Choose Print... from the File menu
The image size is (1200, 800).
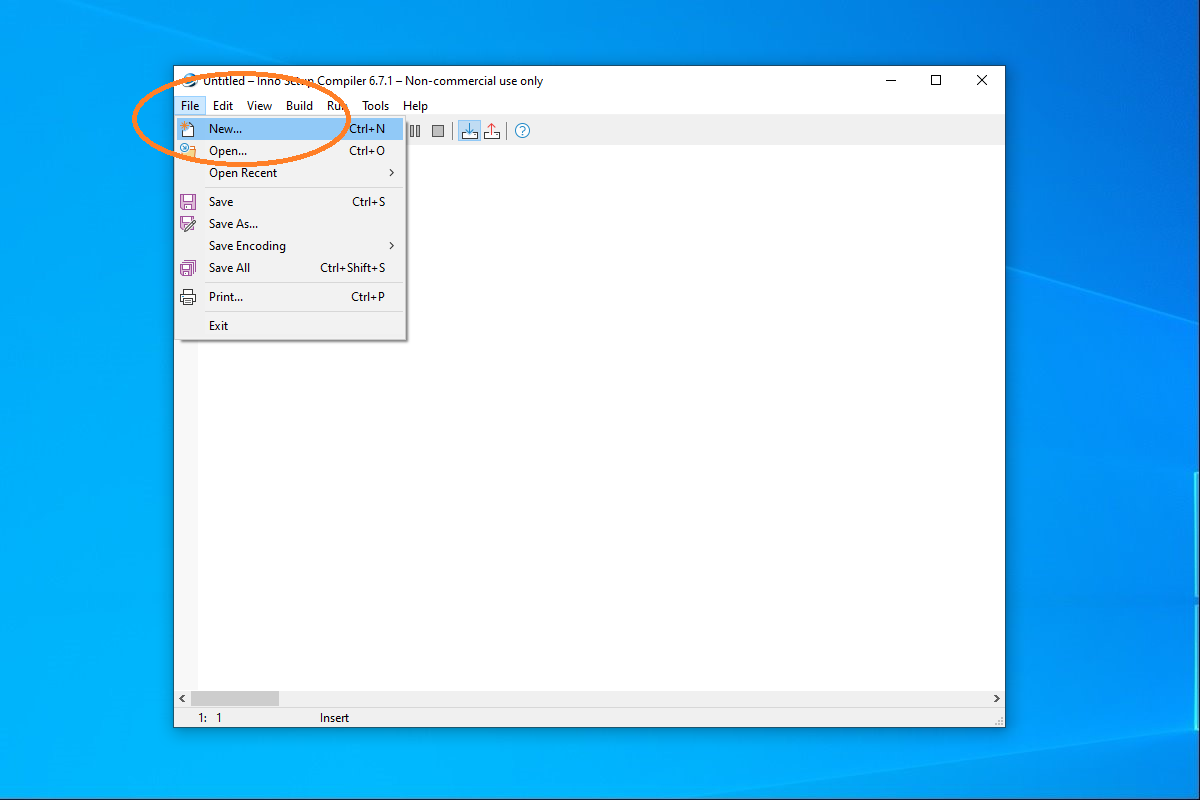pyautogui.click(x=290, y=297)
